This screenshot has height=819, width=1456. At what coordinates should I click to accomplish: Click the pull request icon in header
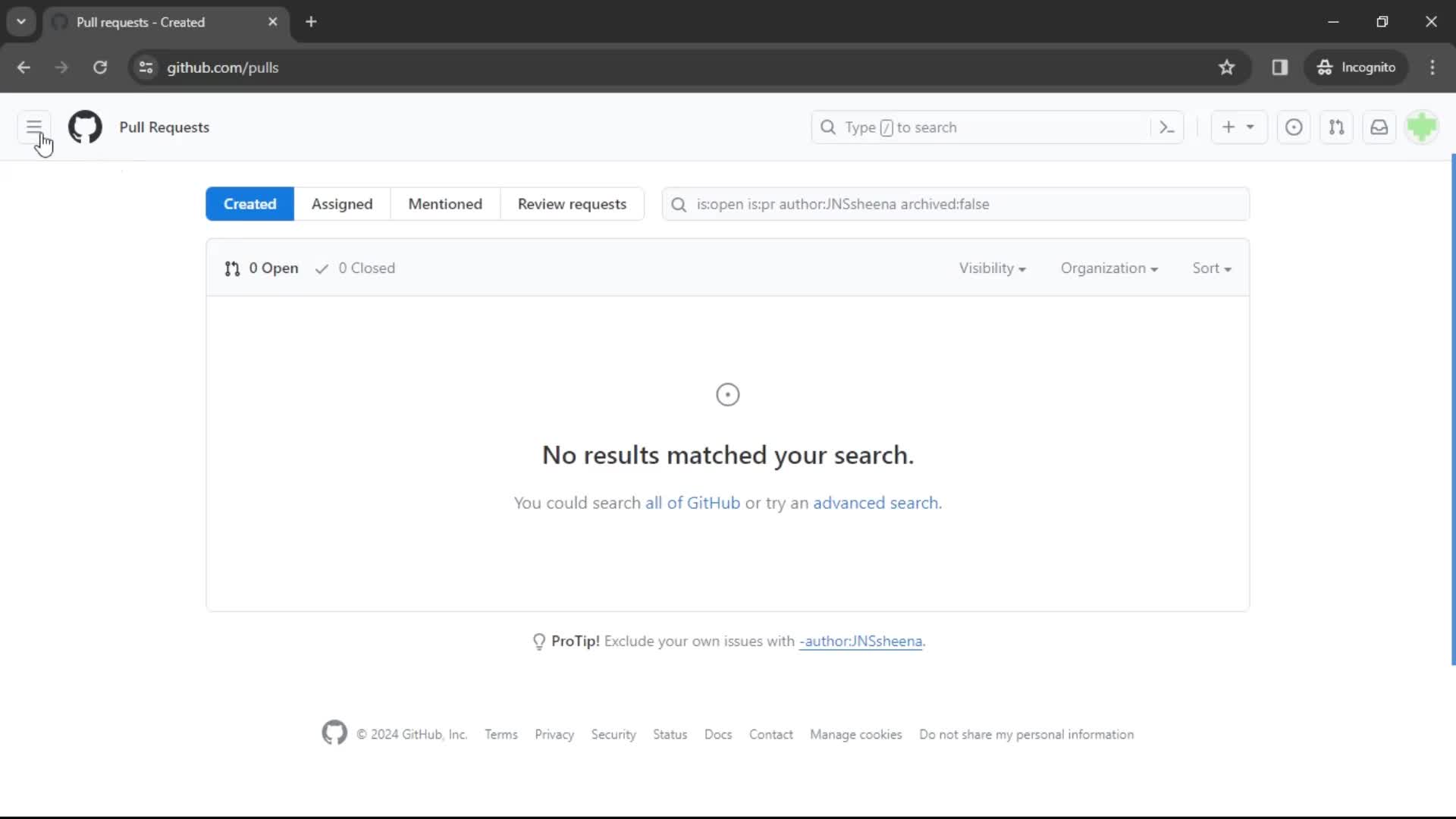[1338, 127]
